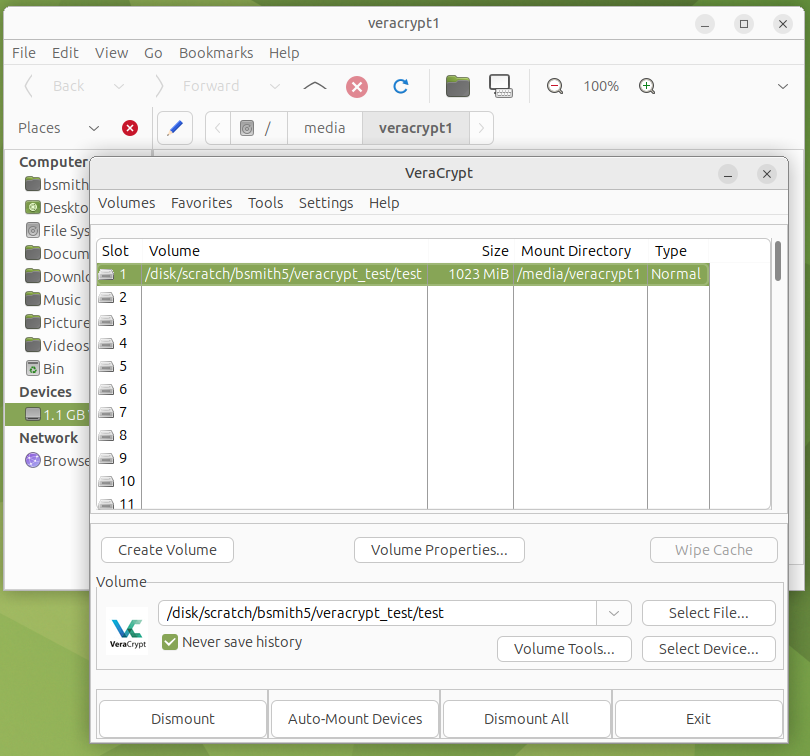Select drive icon for slot 8
Image resolution: width=810 pixels, height=756 pixels.
(106, 436)
